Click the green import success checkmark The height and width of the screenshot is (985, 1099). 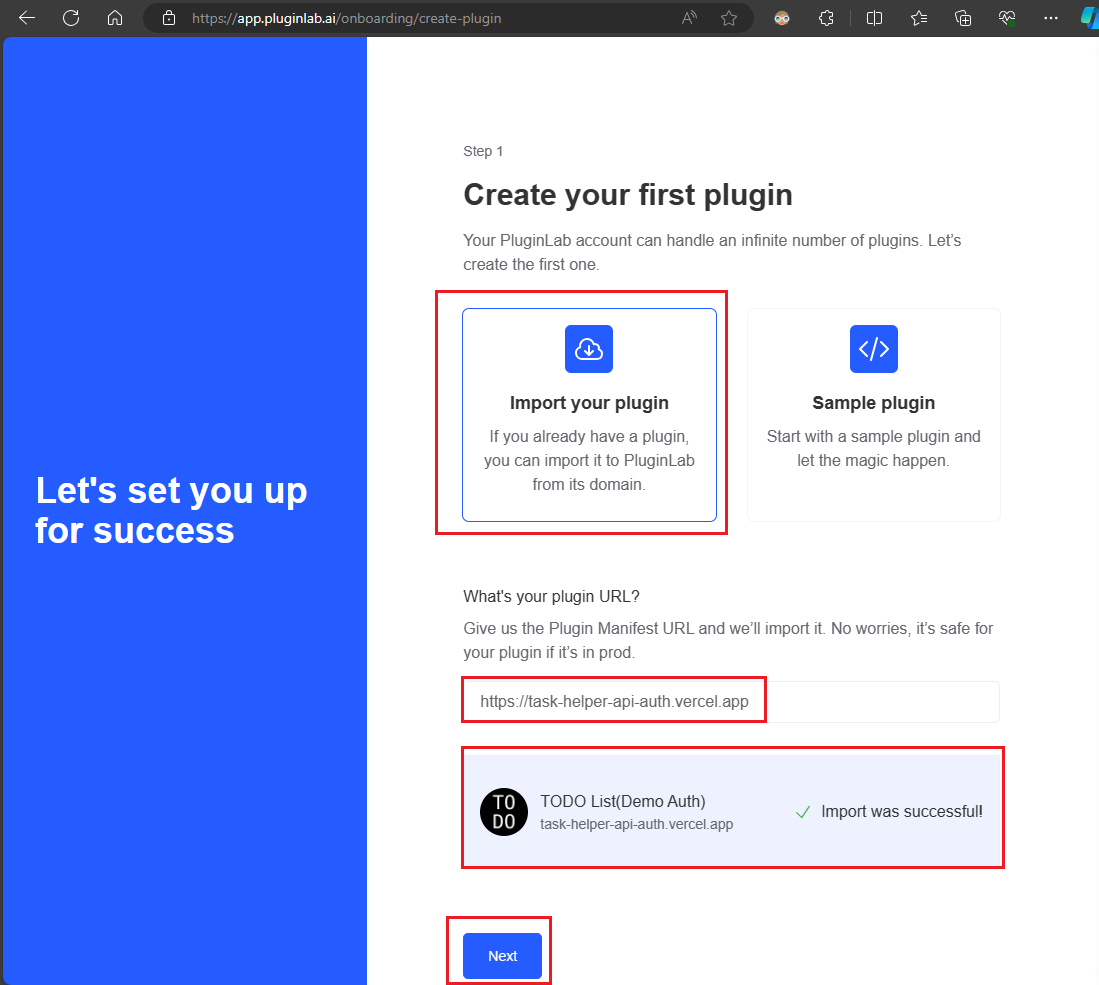[802, 811]
